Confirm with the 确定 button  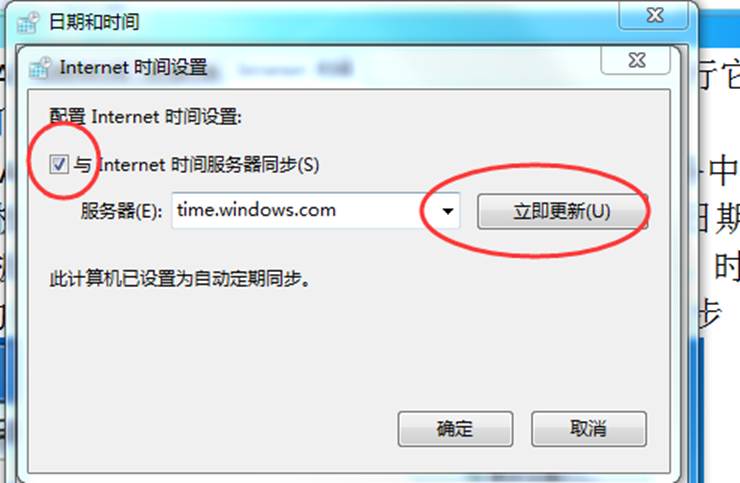455,429
